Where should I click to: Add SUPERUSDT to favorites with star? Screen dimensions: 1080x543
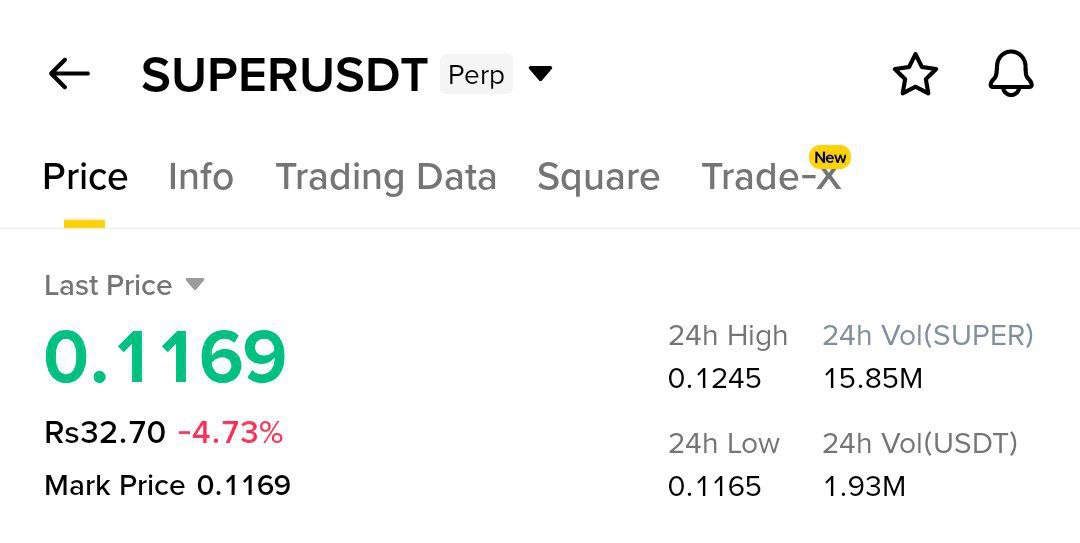tap(915, 75)
